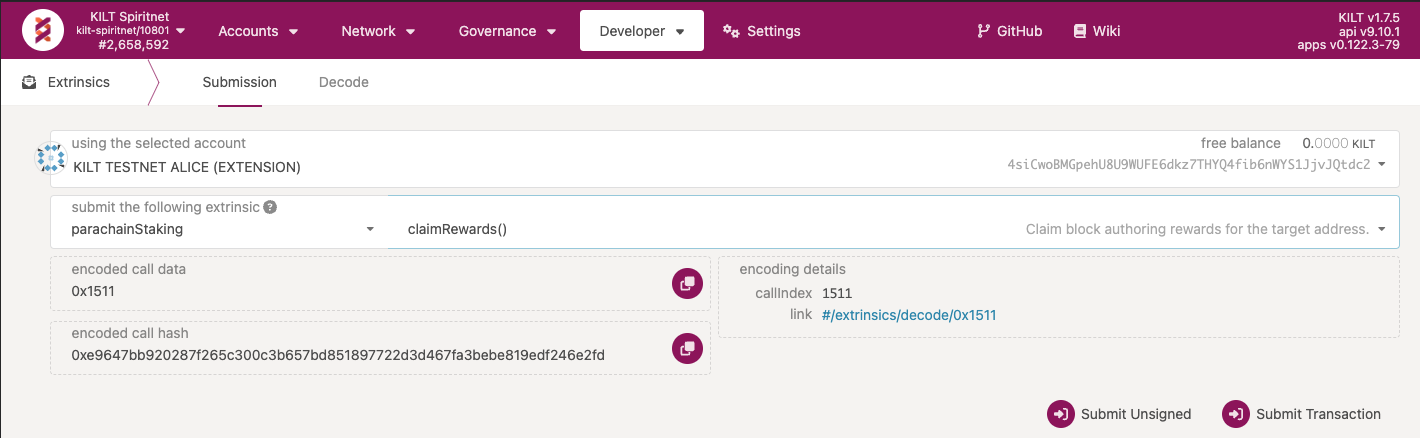Click the apps v0.122.3-79 version text
1420x438 pixels.
pos(1348,45)
